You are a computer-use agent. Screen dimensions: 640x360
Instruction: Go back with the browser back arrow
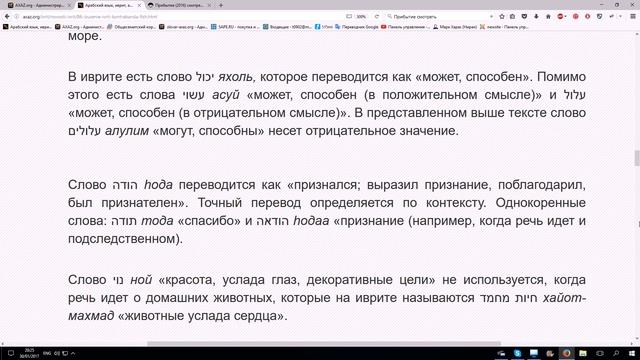[7, 16]
